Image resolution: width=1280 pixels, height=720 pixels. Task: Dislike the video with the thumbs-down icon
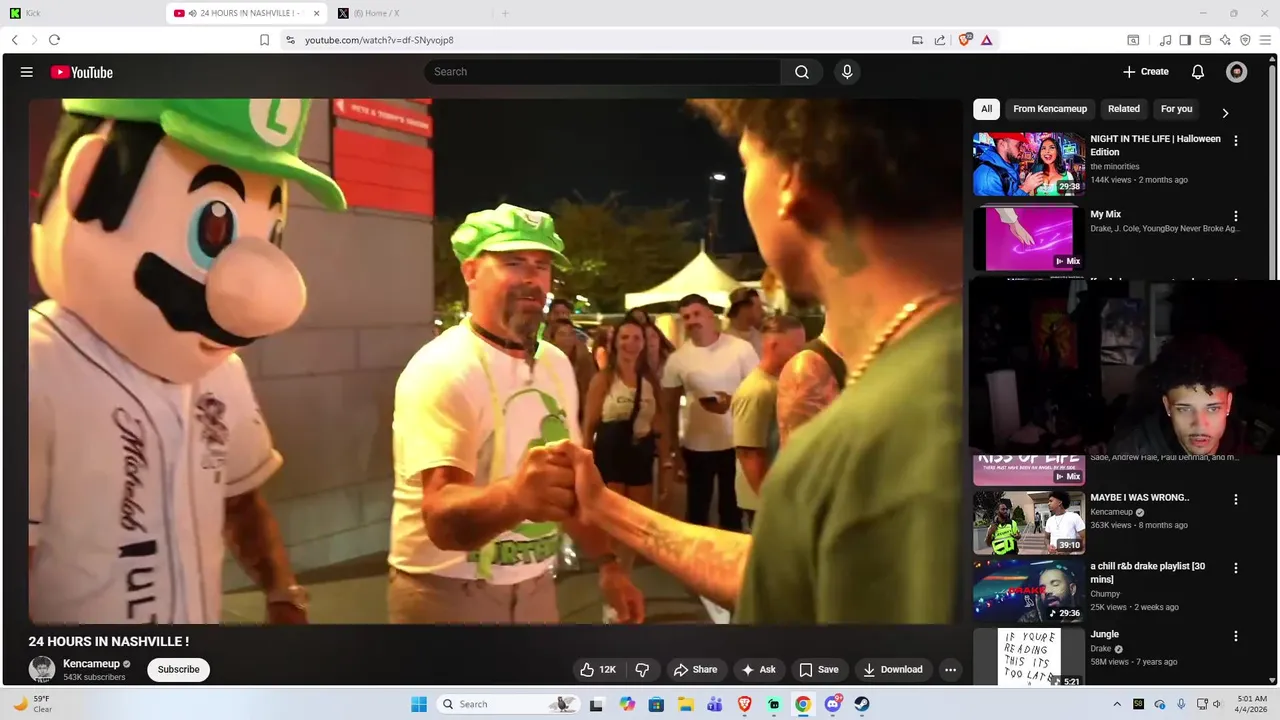(642, 670)
